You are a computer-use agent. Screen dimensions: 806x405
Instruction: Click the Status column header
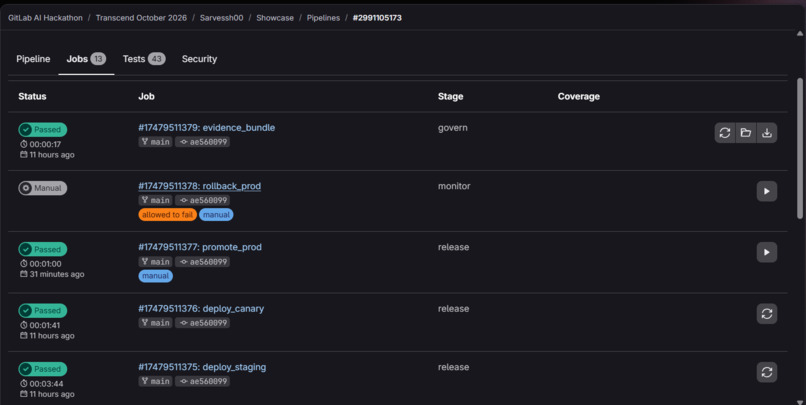pos(32,97)
